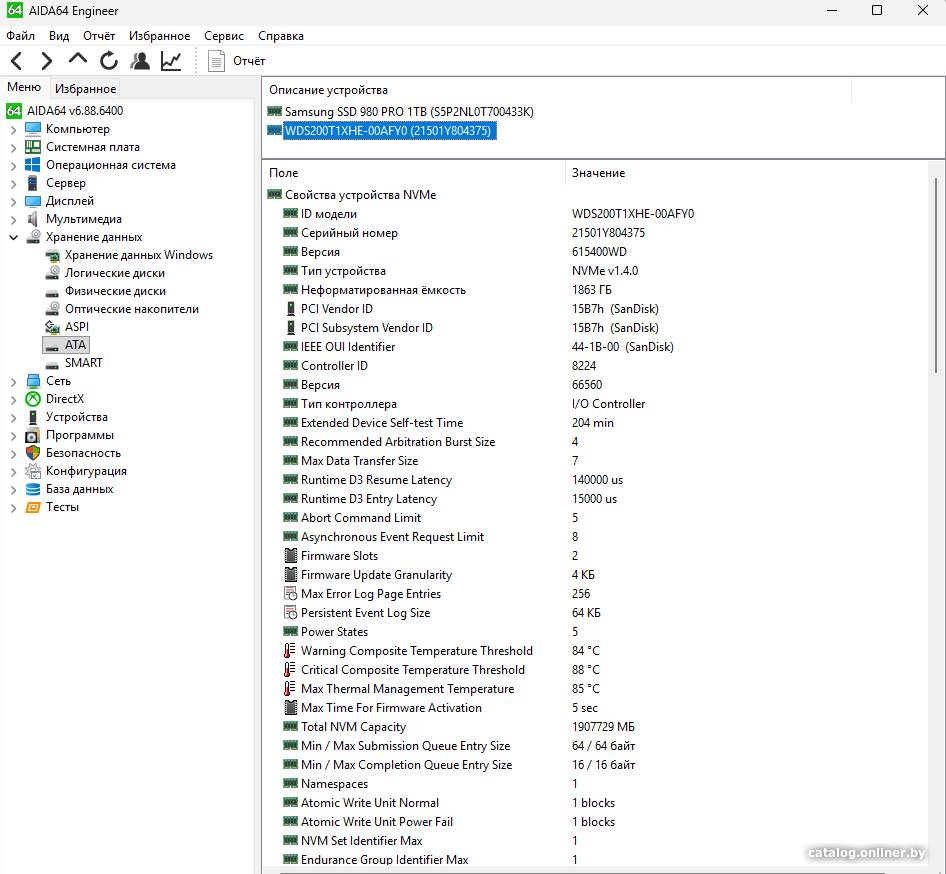Expand the Мультимедиа tree node

[x=13, y=220]
